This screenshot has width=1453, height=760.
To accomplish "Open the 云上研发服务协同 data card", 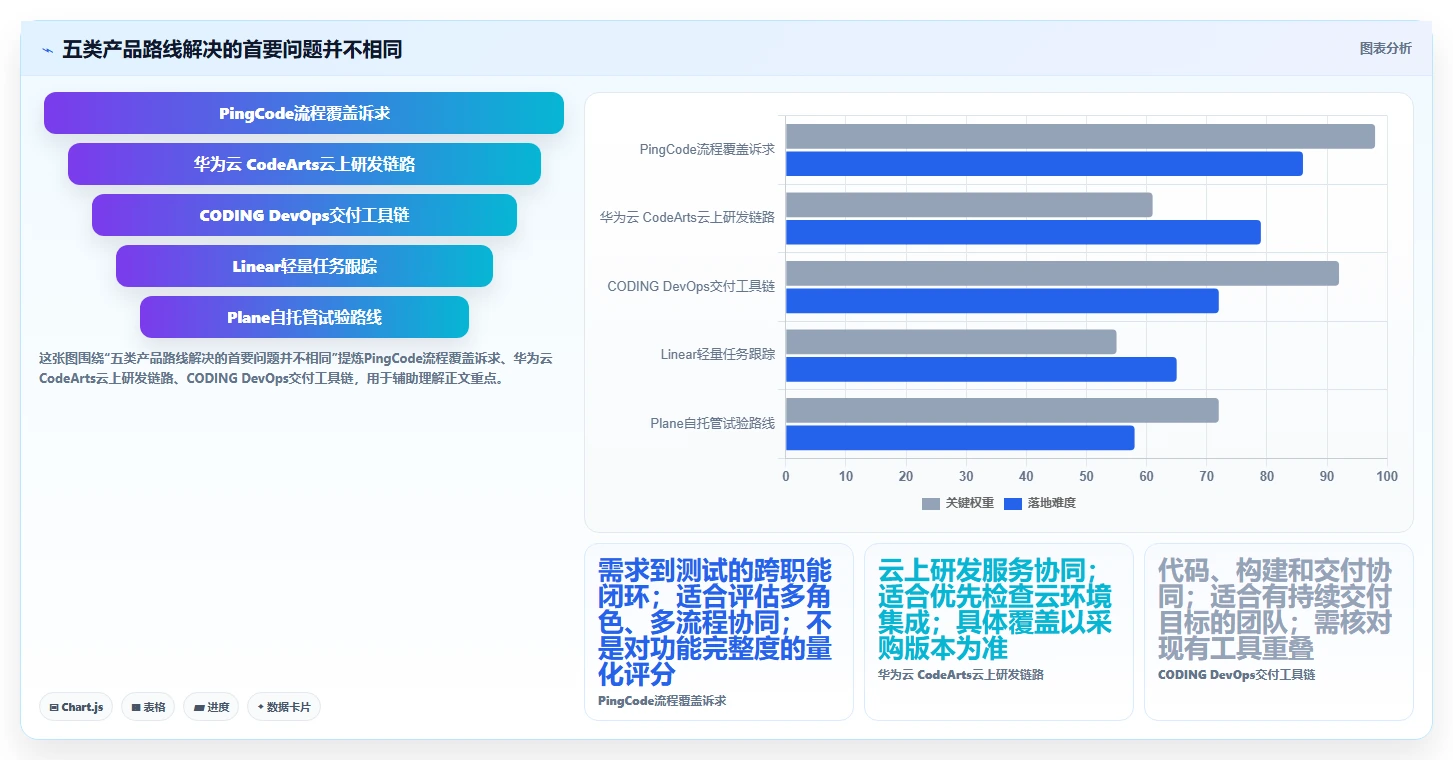I will 998,632.
